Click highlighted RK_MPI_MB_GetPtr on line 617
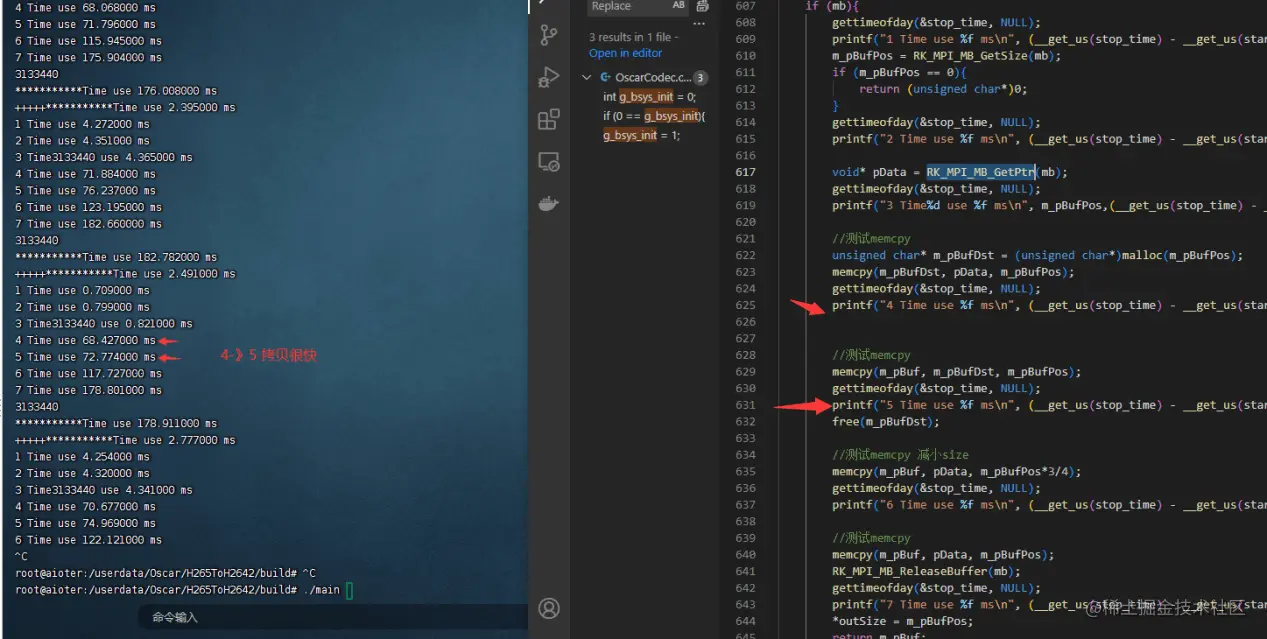The image size is (1267, 639). click(980, 172)
